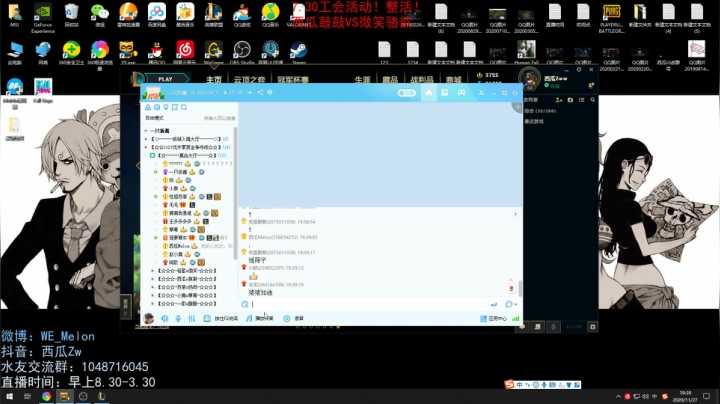720x404 pixels.
Task: Open PUBG Battlegrounds desktop shortcut
Action: (x=611, y=18)
